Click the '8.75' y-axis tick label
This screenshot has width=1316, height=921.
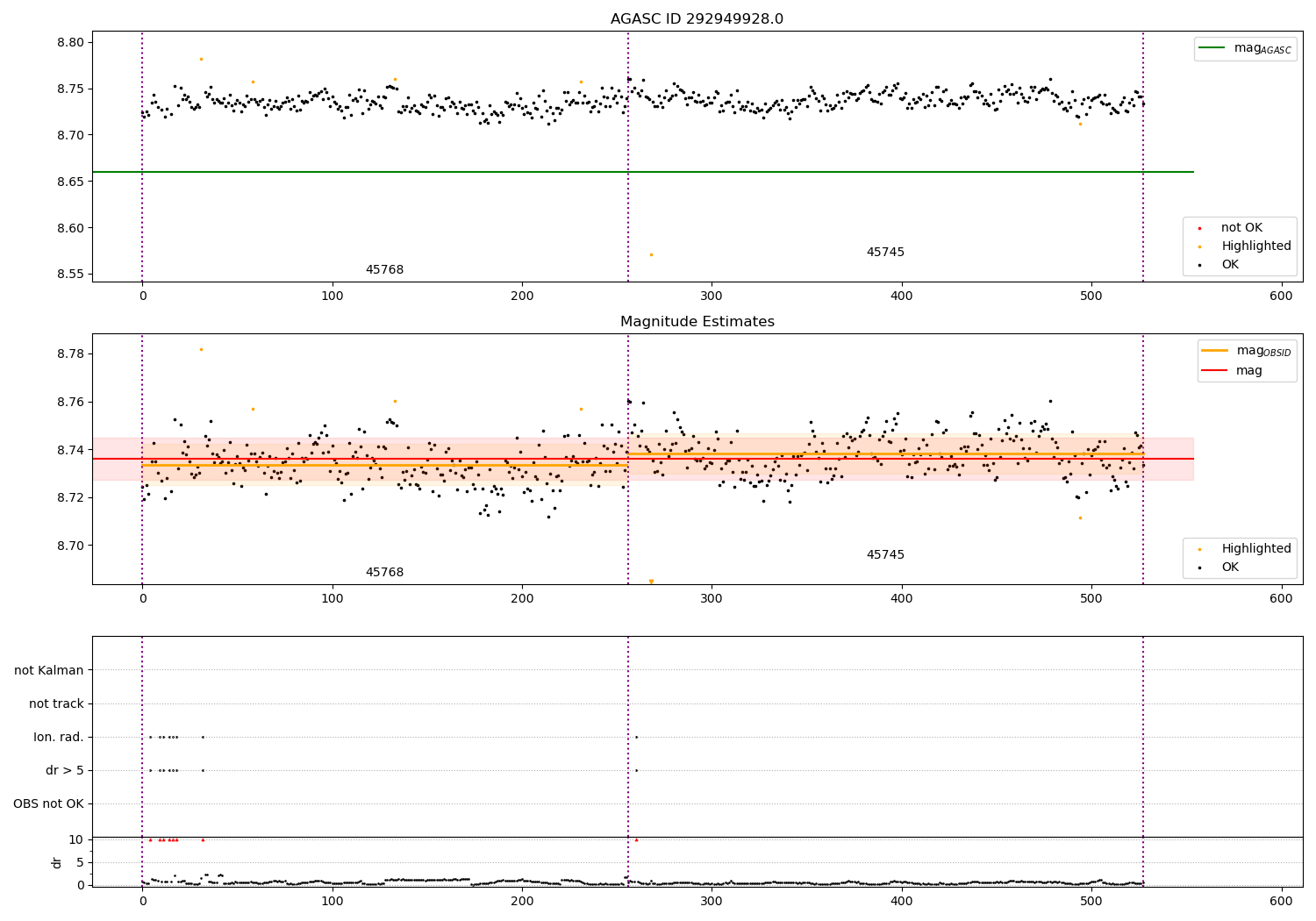coord(70,89)
